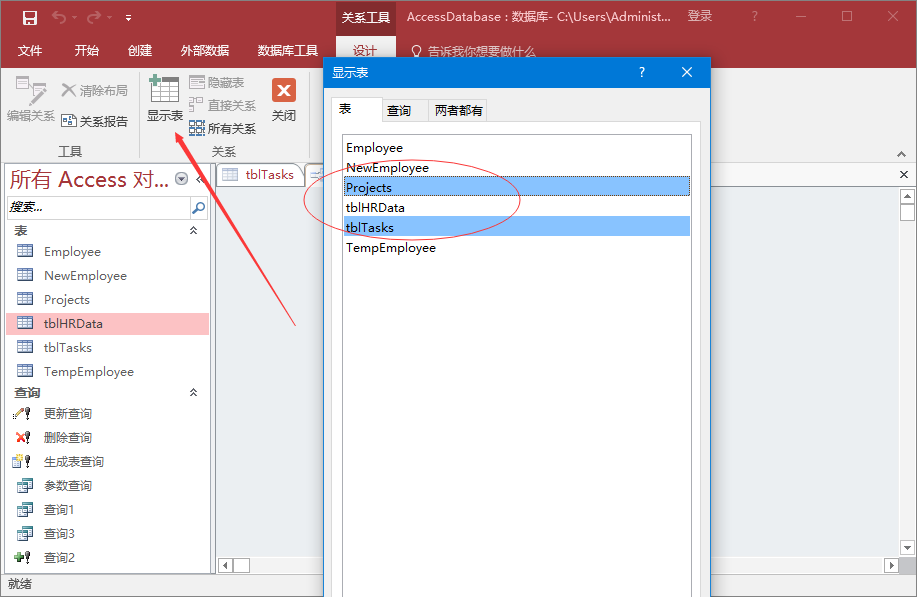Switch to the 查询 tab in dialog

399,111
